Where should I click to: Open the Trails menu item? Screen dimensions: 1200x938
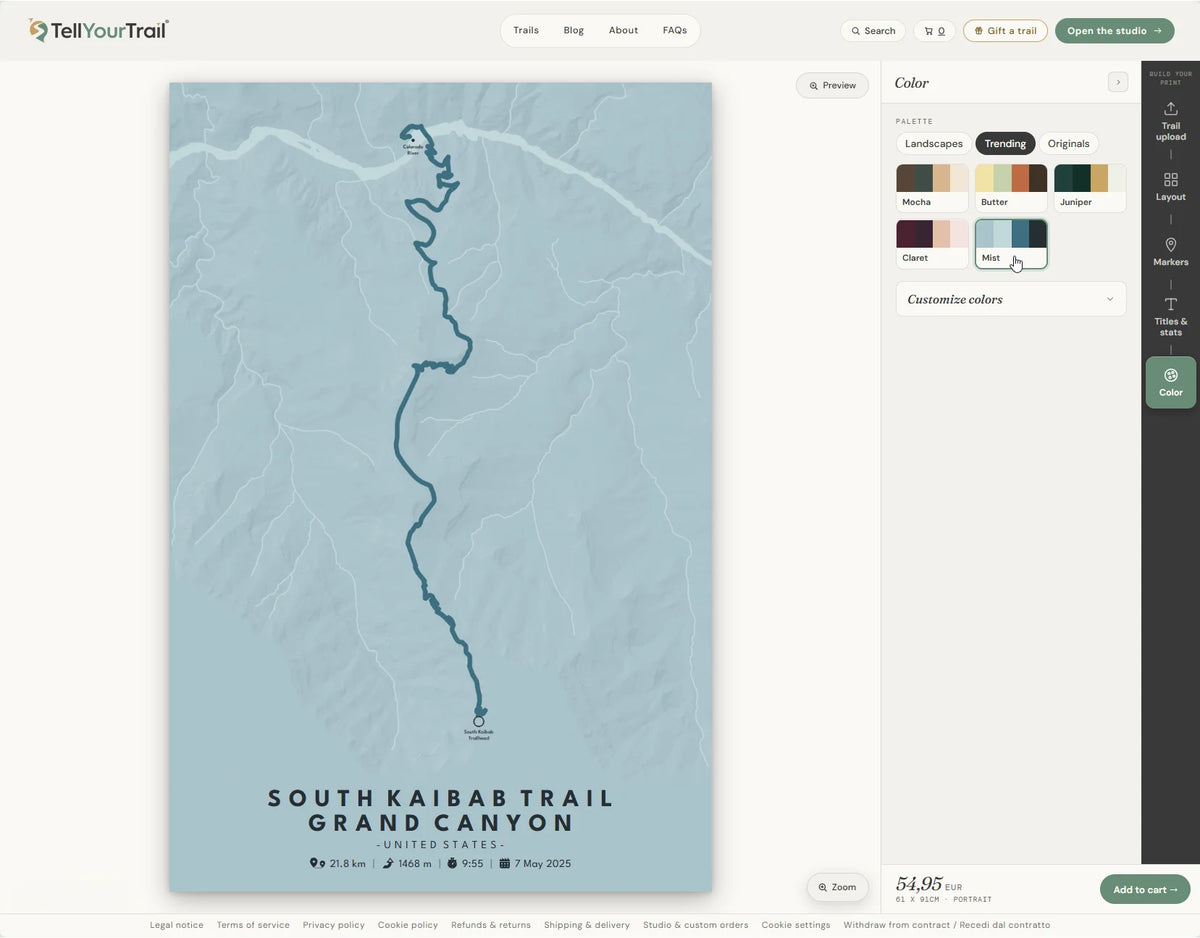point(526,30)
